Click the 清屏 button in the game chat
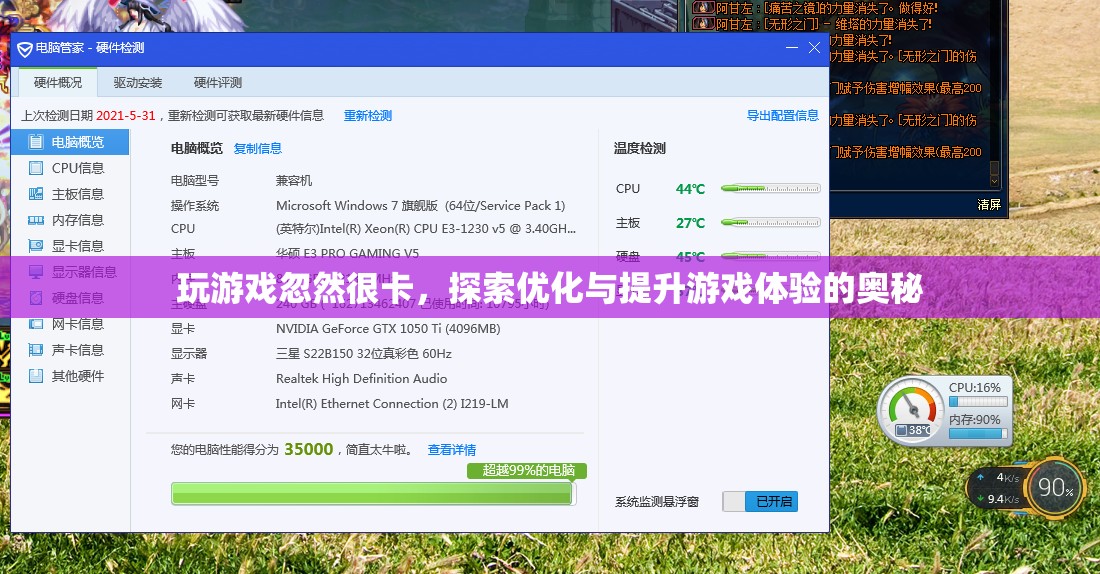 click(988, 204)
